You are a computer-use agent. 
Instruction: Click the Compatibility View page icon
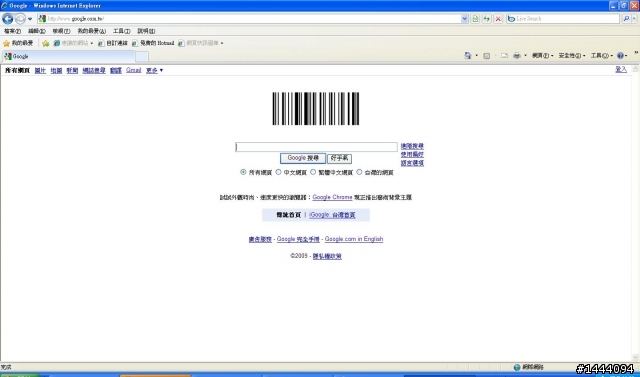pos(475,18)
